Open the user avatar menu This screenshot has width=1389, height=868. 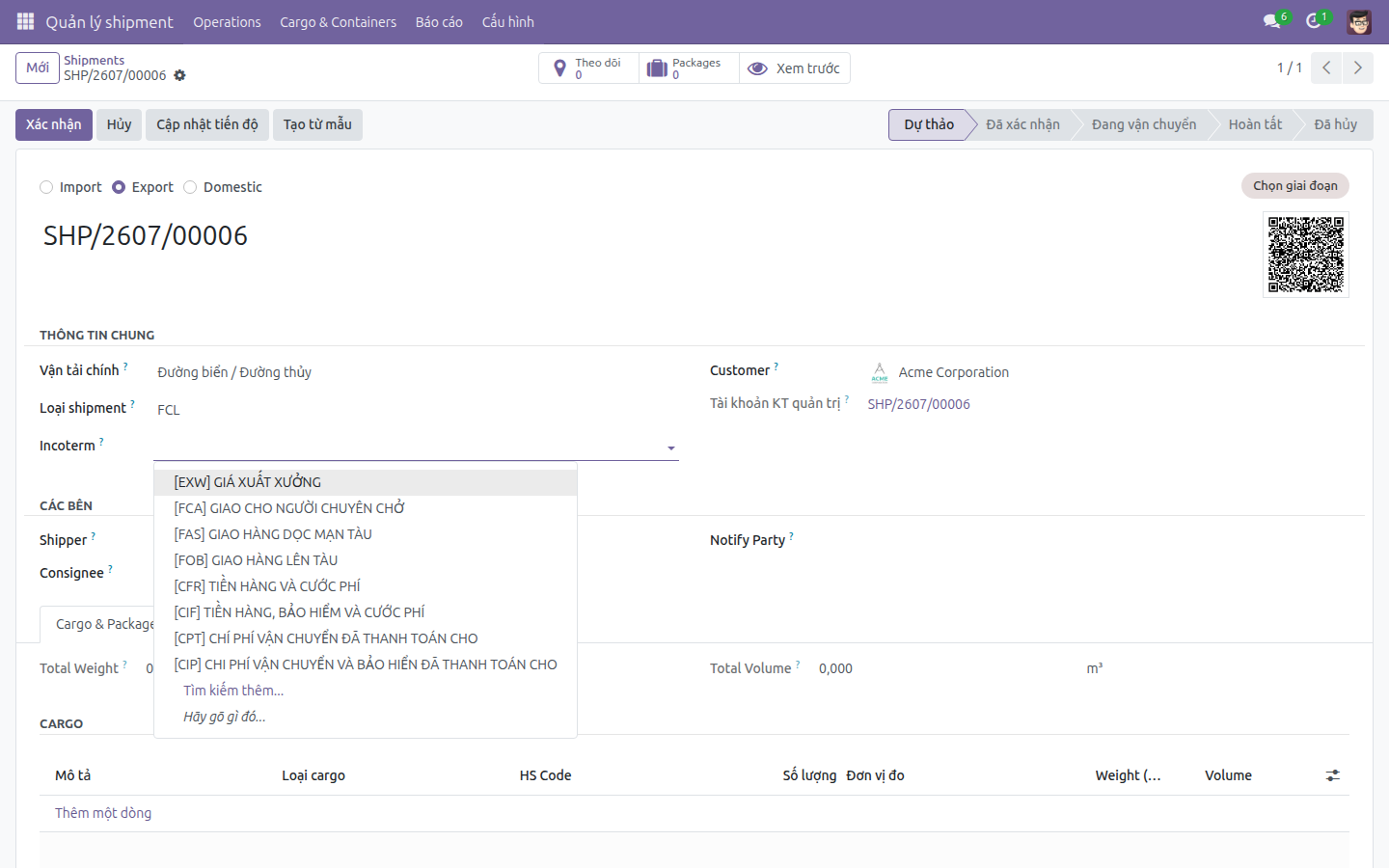(1359, 21)
